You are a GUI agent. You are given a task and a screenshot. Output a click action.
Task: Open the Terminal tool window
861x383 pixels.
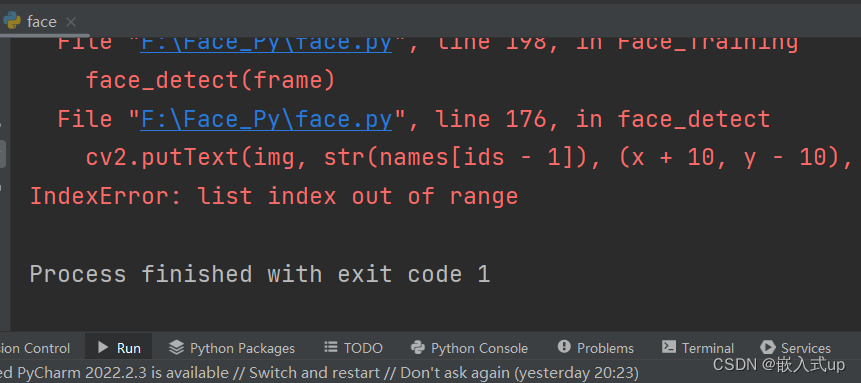[697, 348]
